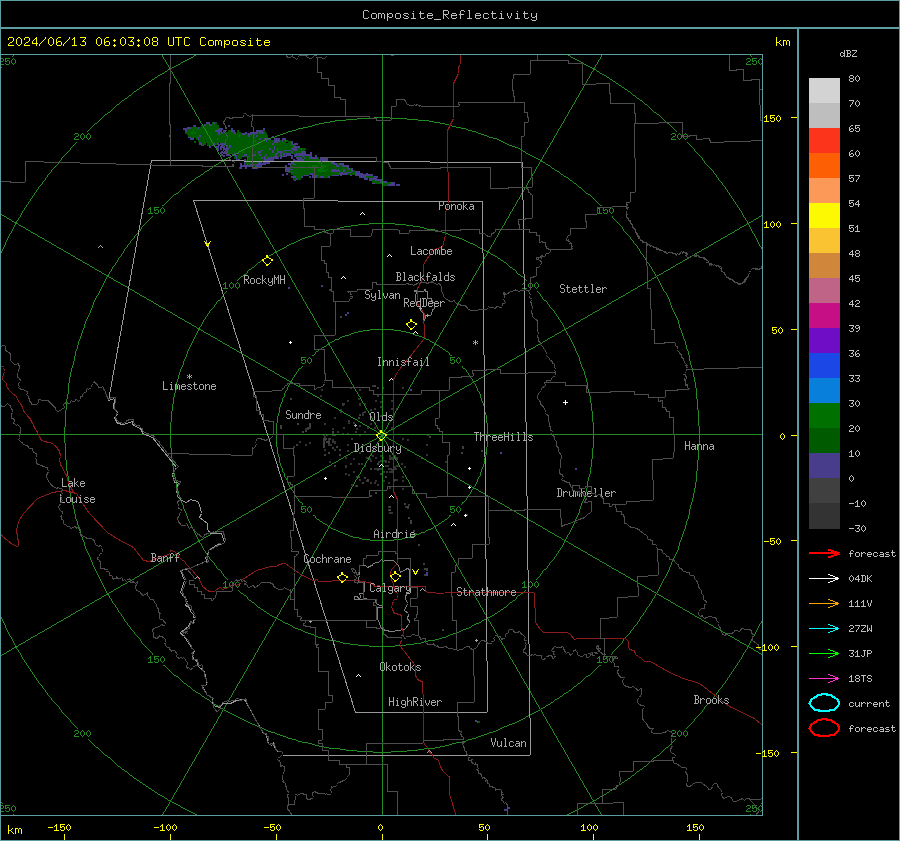Click the yellow V marker east of Calgary
The height and width of the screenshot is (841, 900).
[415, 572]
